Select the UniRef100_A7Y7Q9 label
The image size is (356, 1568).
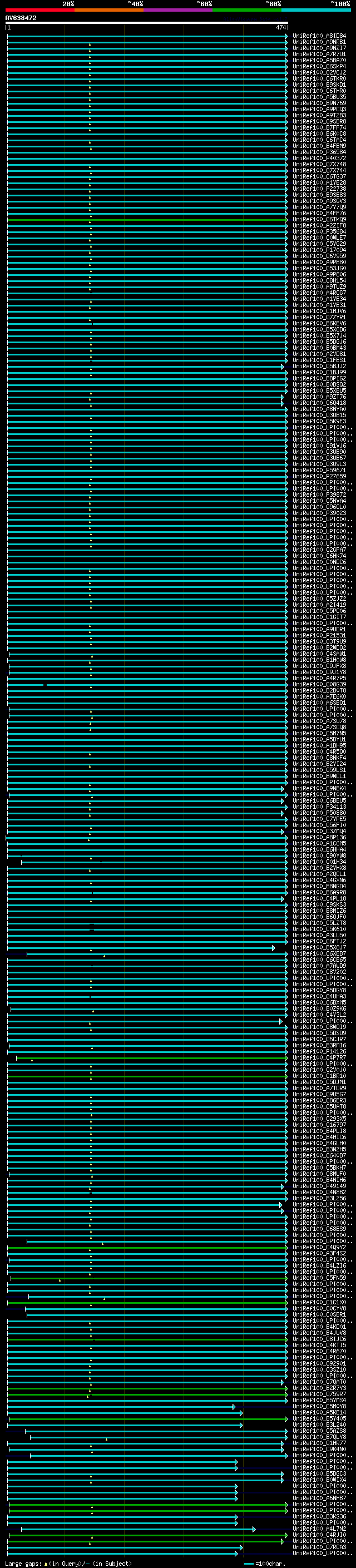(319, 207)
